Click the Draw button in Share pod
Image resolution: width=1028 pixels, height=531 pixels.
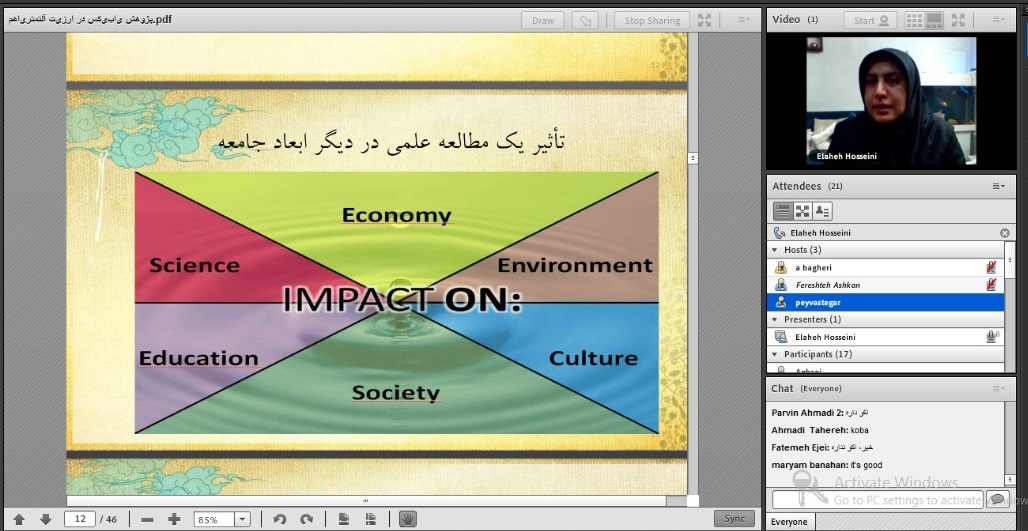tap(543, 20)
